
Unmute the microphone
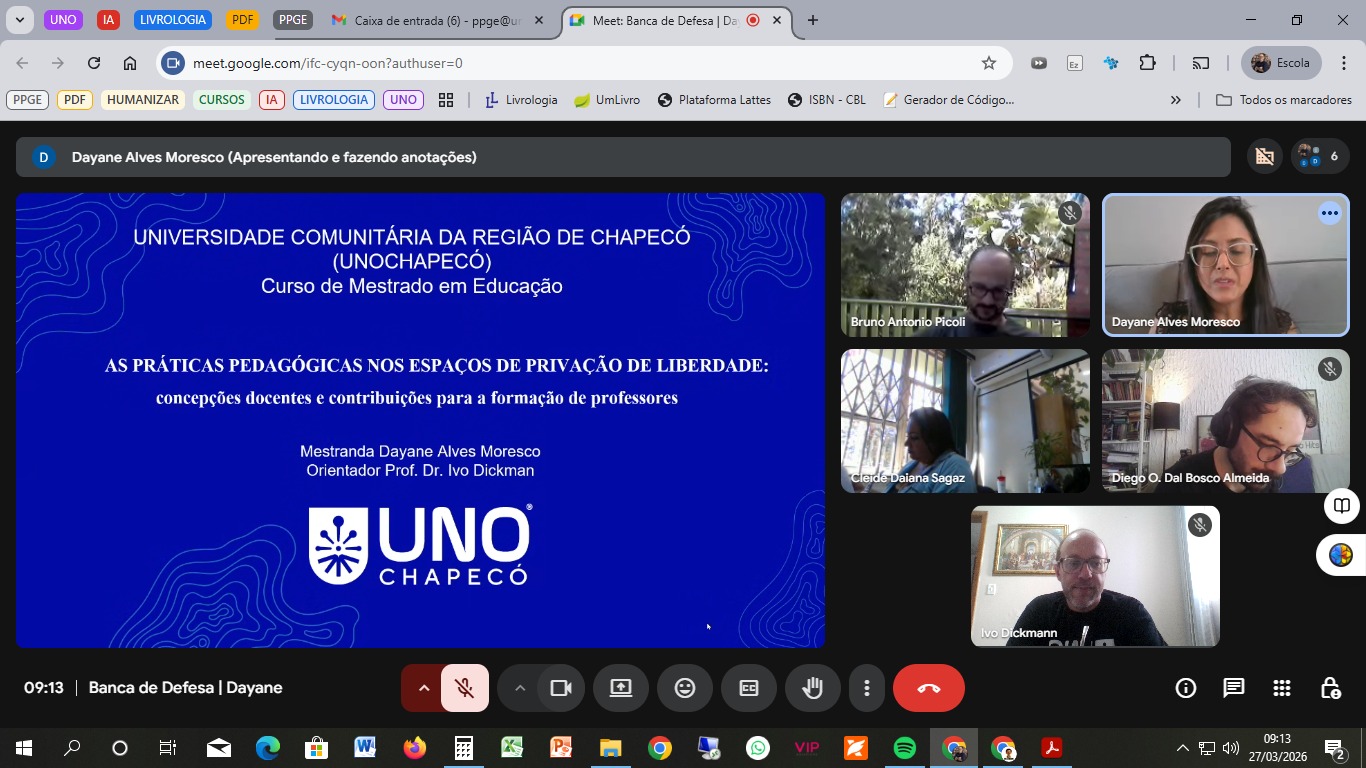tap(464, 688)
